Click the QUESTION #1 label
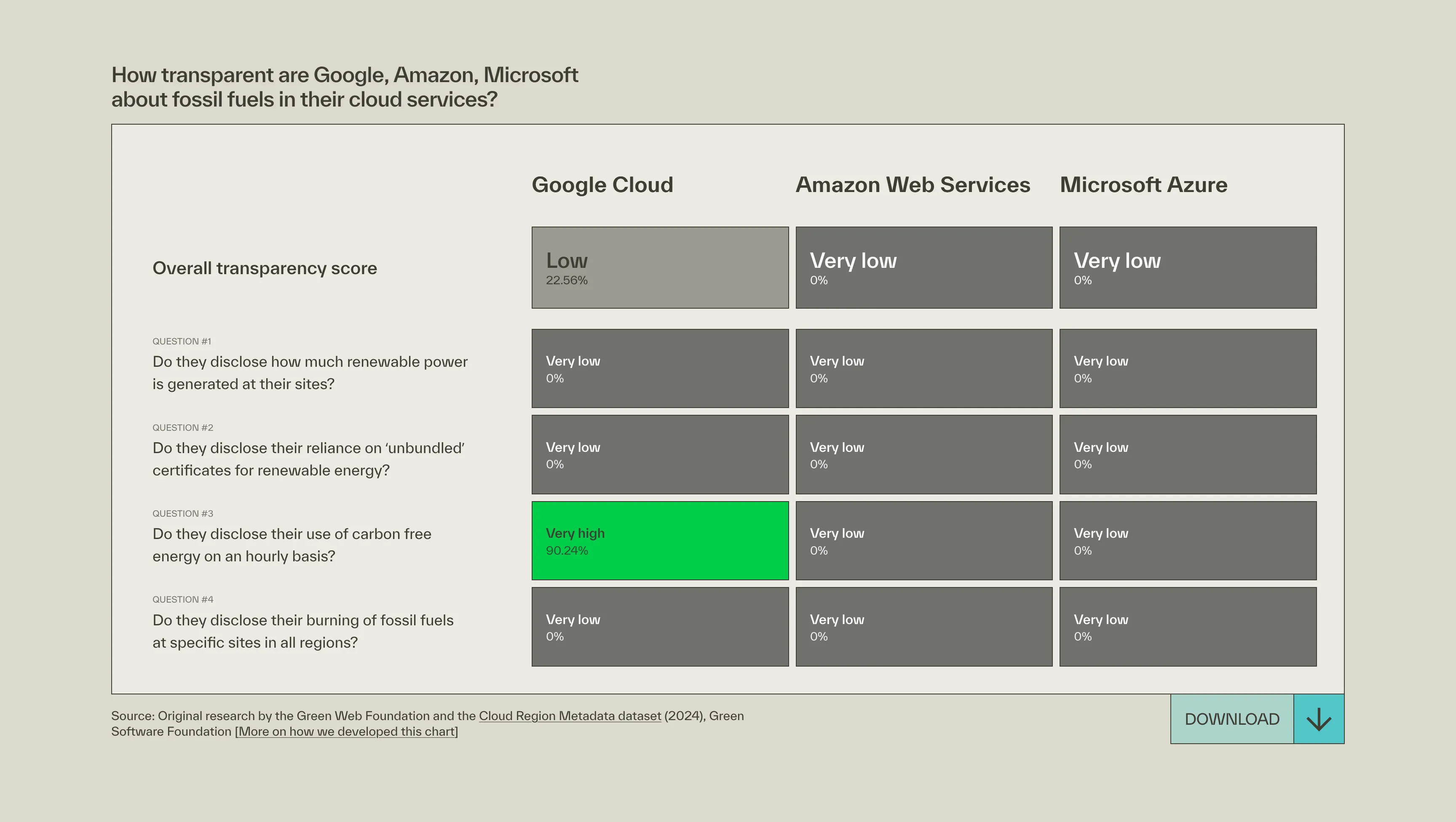The height and width of the screenshot is (822, 1456). [x=182, y=341]
